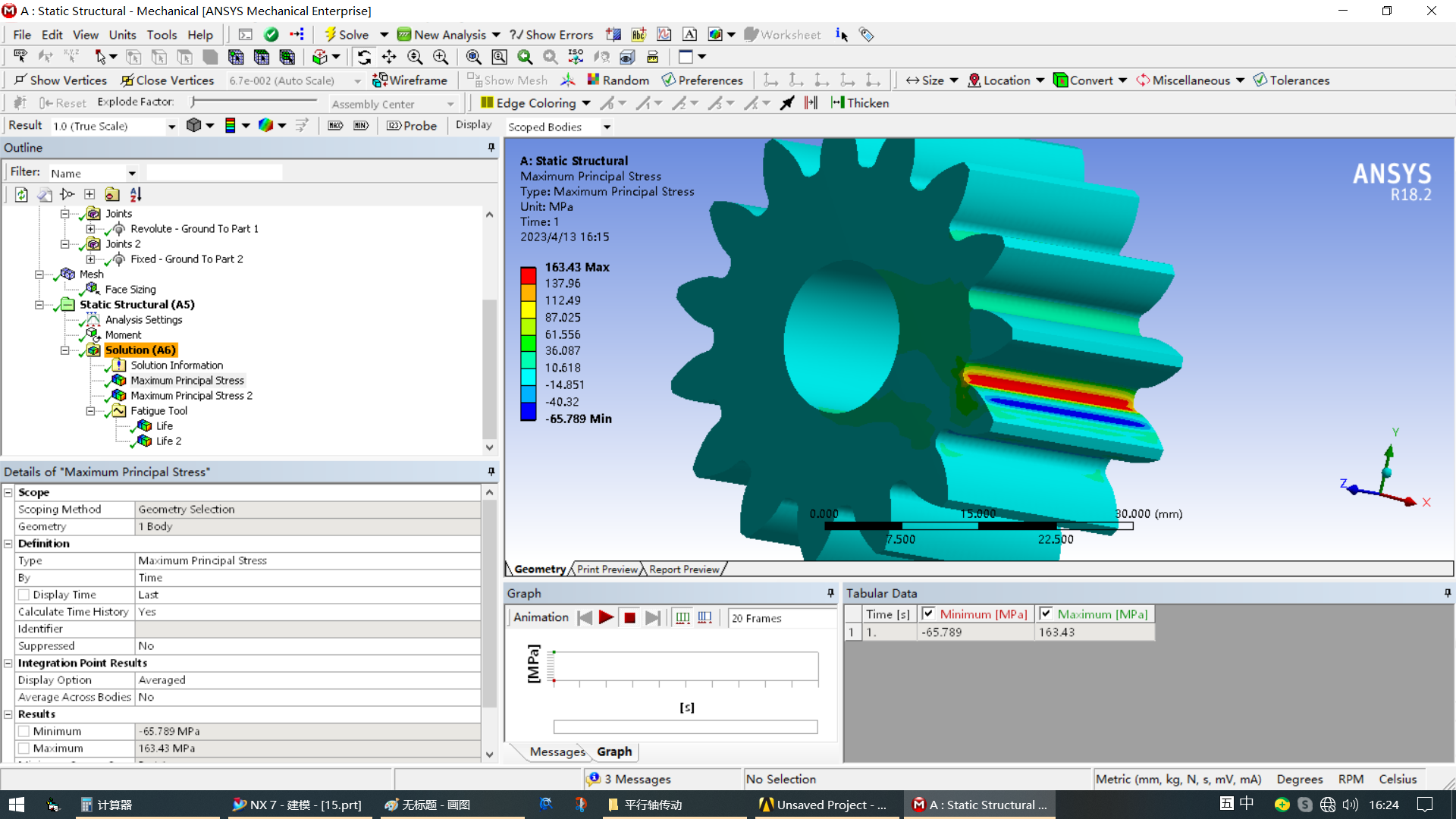Click the Minimum value probe icon
Viewport: 1456px width, 819px height.
tap(361, 126)
